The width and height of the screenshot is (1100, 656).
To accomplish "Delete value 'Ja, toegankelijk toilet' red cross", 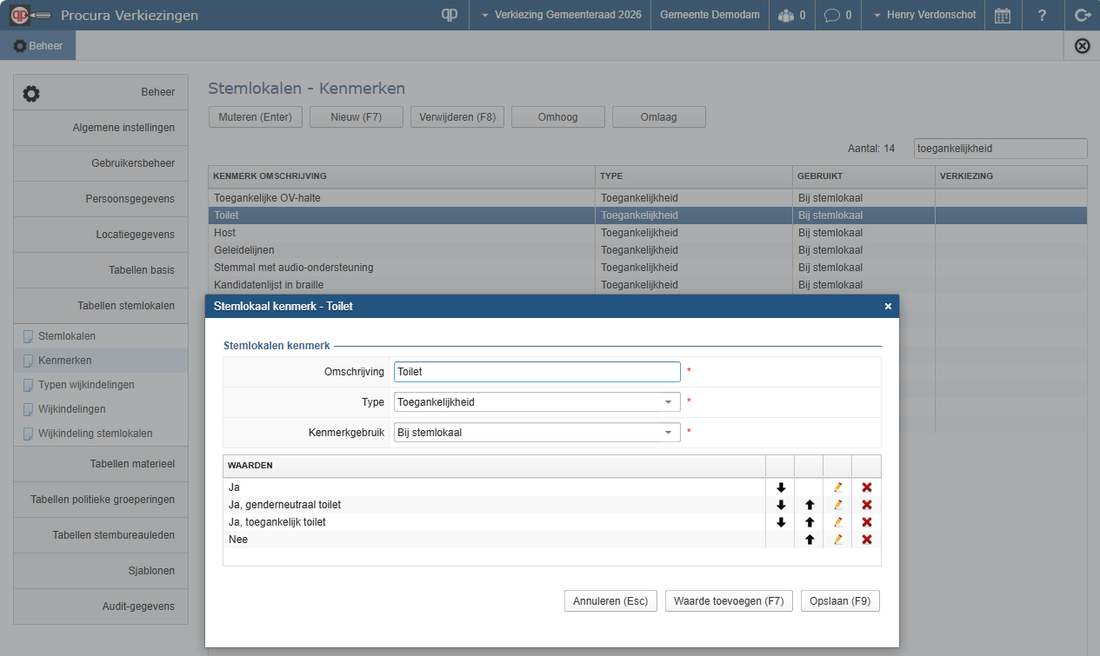I will tap(867, 522).
